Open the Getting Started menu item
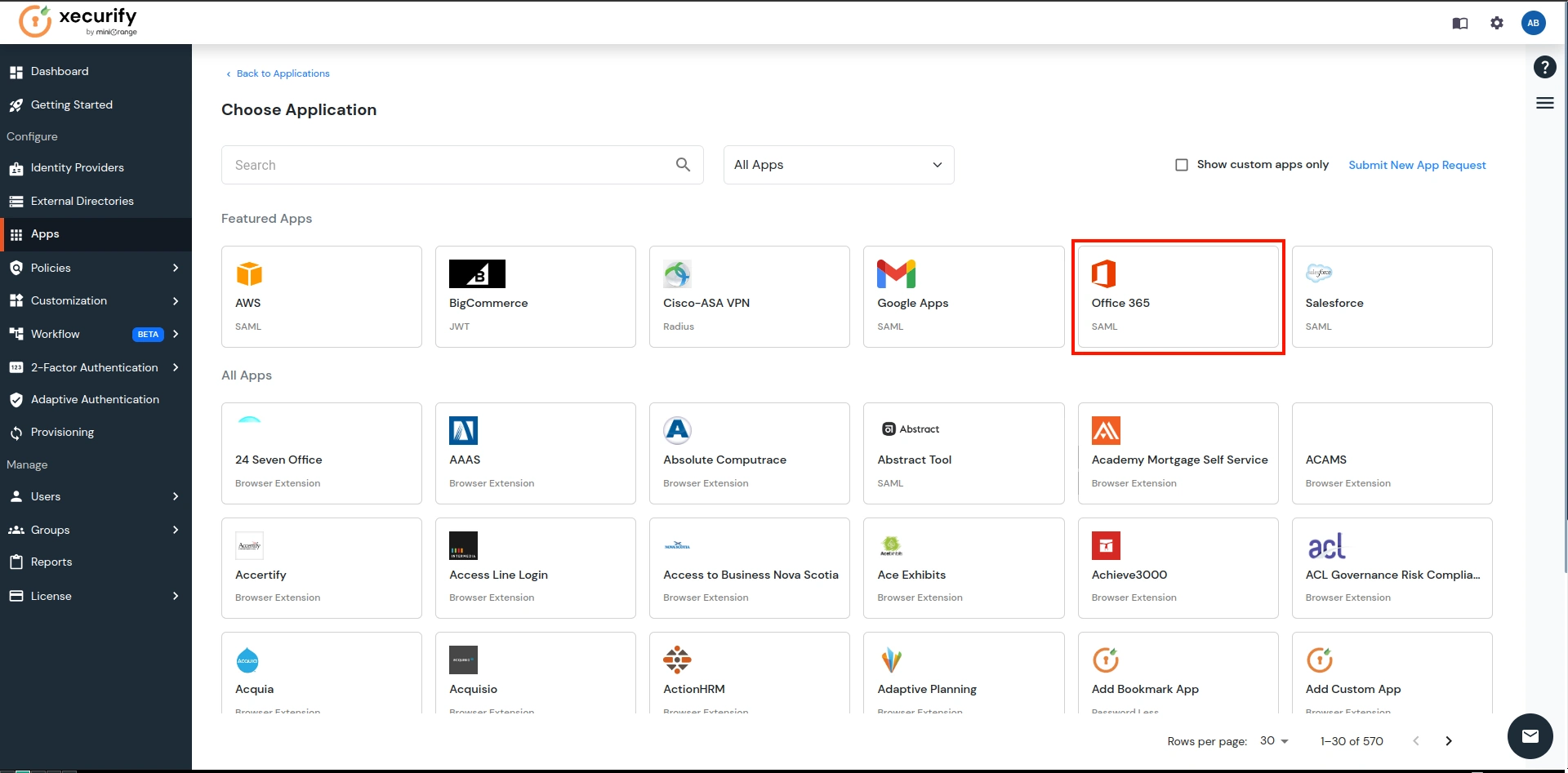1568x773 pixels. 71,104
